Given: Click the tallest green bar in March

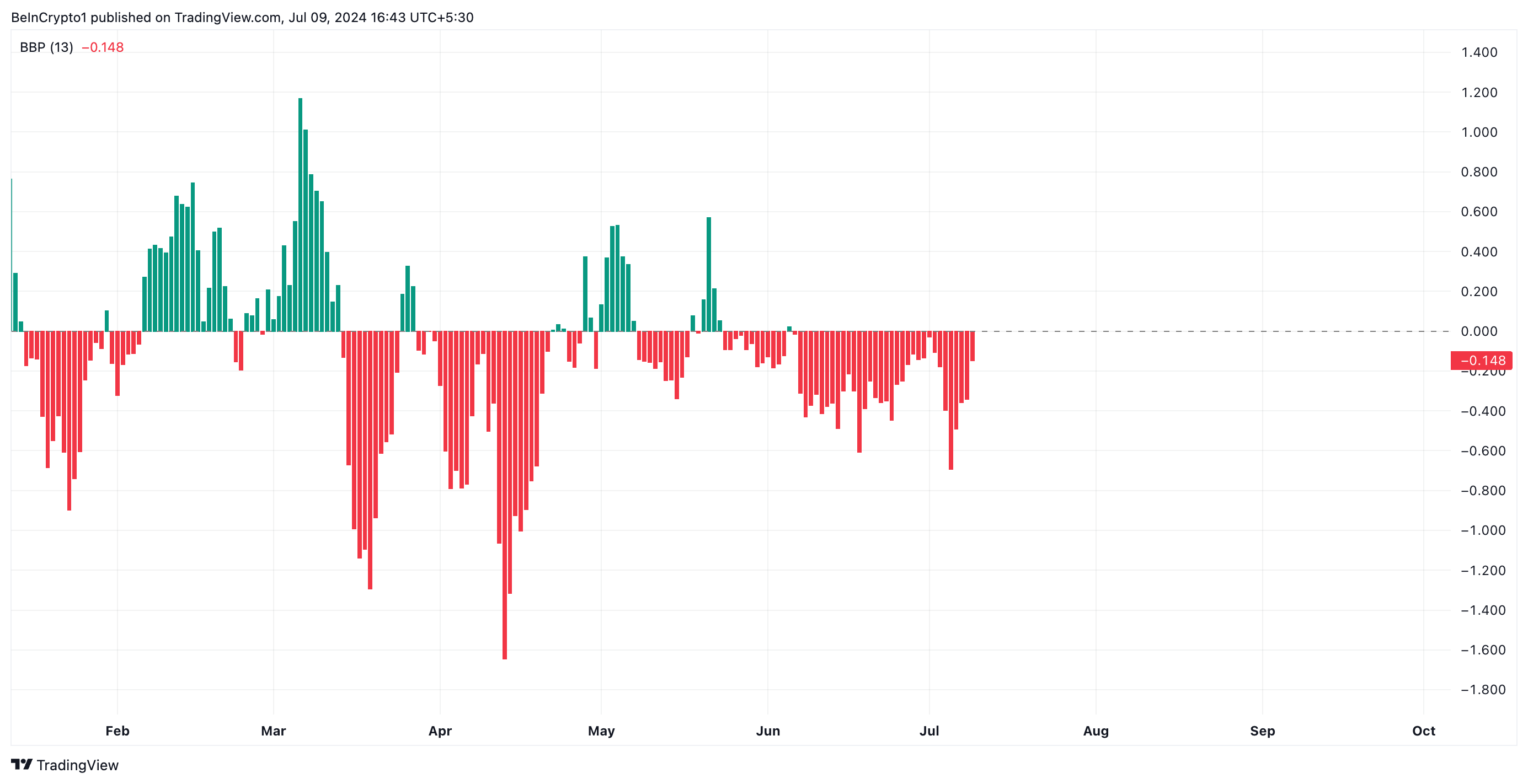Looking at the screenshot, I should click(300, 213).
